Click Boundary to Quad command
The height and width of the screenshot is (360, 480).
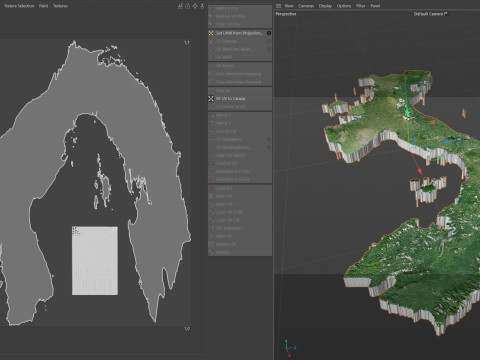coord(240,179)
